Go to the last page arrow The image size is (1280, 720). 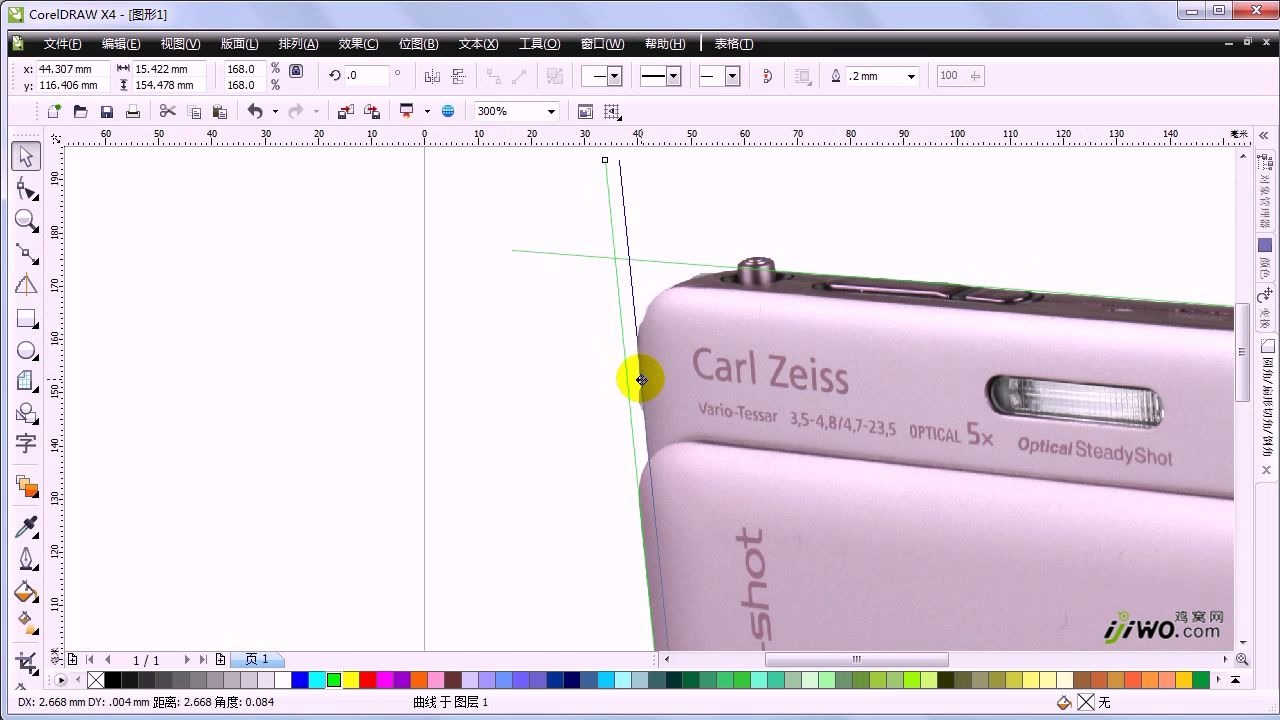pos(204,660)
